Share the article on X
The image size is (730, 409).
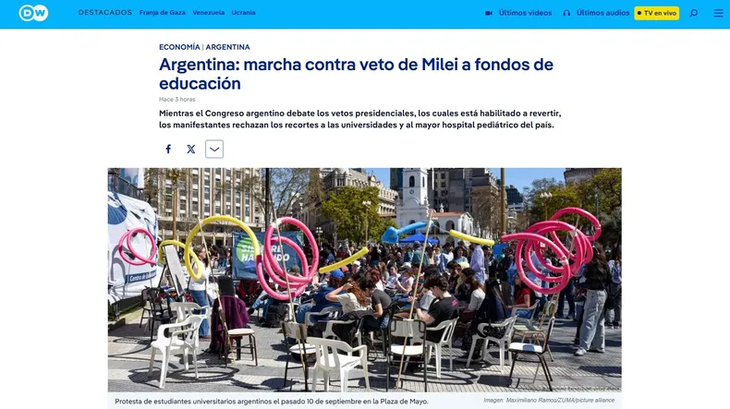(x=191, y=149)
